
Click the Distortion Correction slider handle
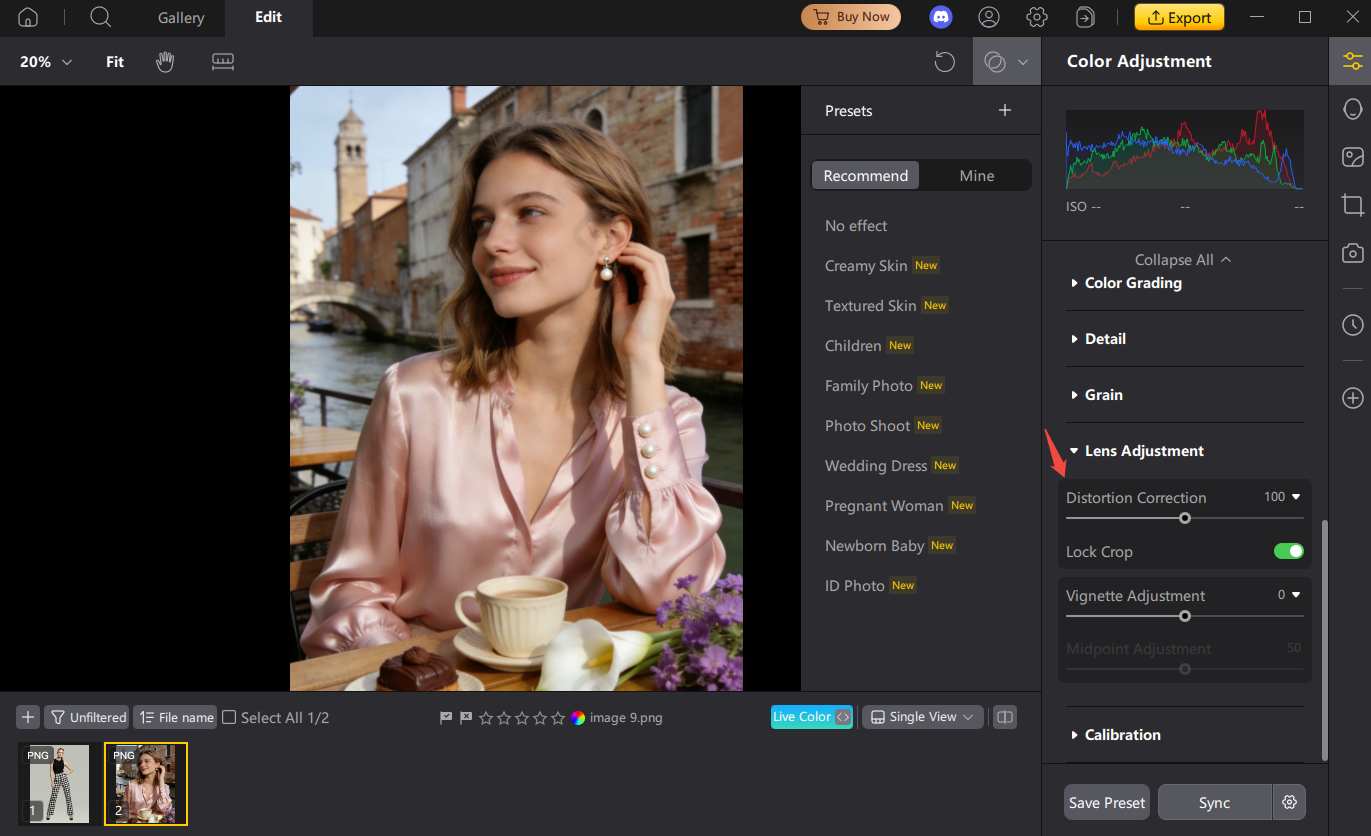coord(1185,518)
